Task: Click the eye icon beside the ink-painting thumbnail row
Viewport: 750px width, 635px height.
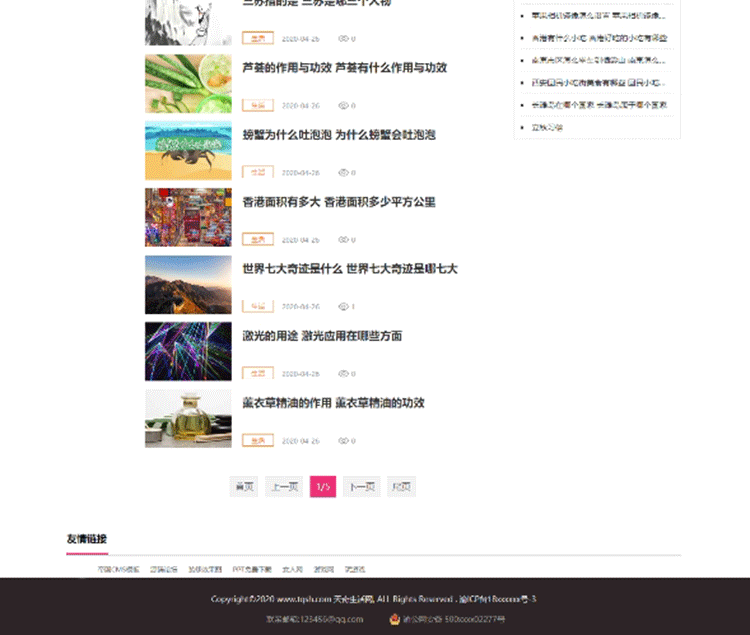Action: (x=343, y=39)
